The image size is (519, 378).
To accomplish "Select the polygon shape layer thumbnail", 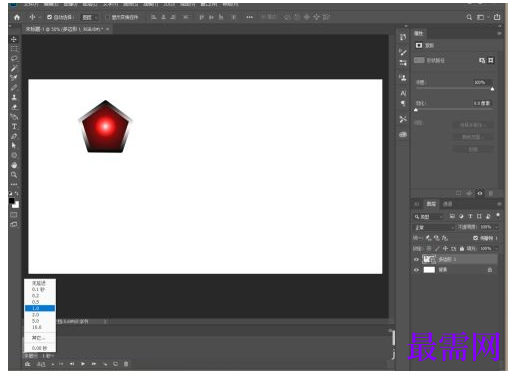I will coord(429,259).
